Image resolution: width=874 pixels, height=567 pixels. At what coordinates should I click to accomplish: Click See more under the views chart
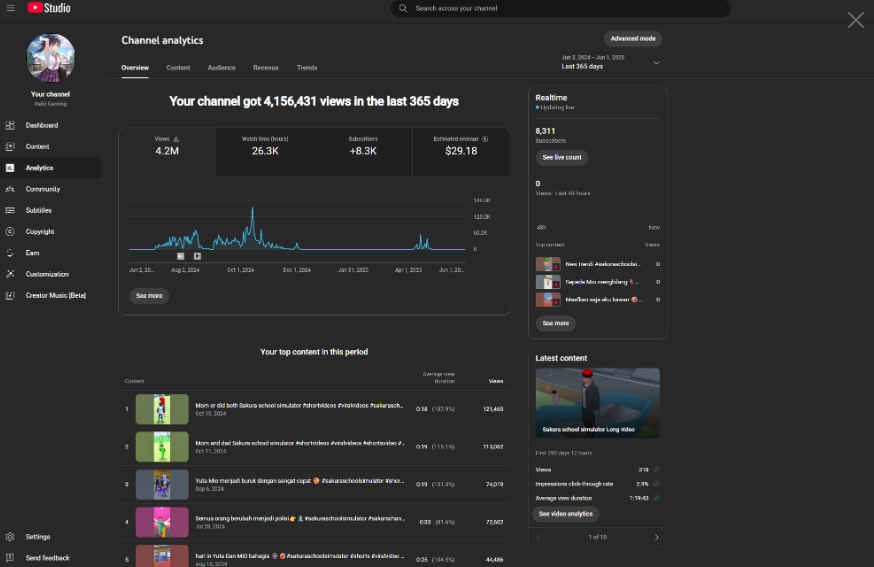[x=149, y=295]
